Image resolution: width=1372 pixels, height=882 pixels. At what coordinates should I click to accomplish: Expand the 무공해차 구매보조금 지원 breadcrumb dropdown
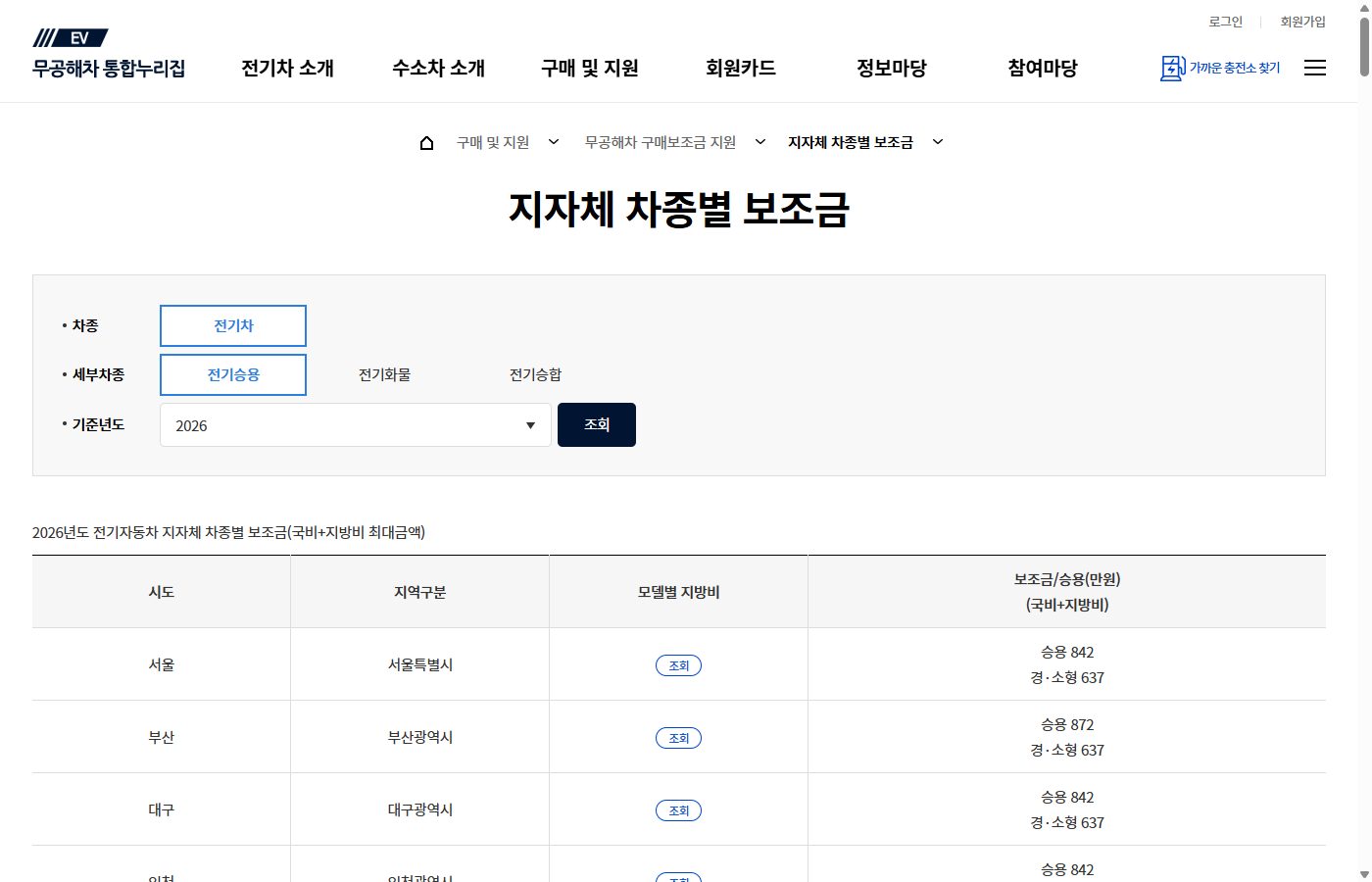[x=760, y=142]
